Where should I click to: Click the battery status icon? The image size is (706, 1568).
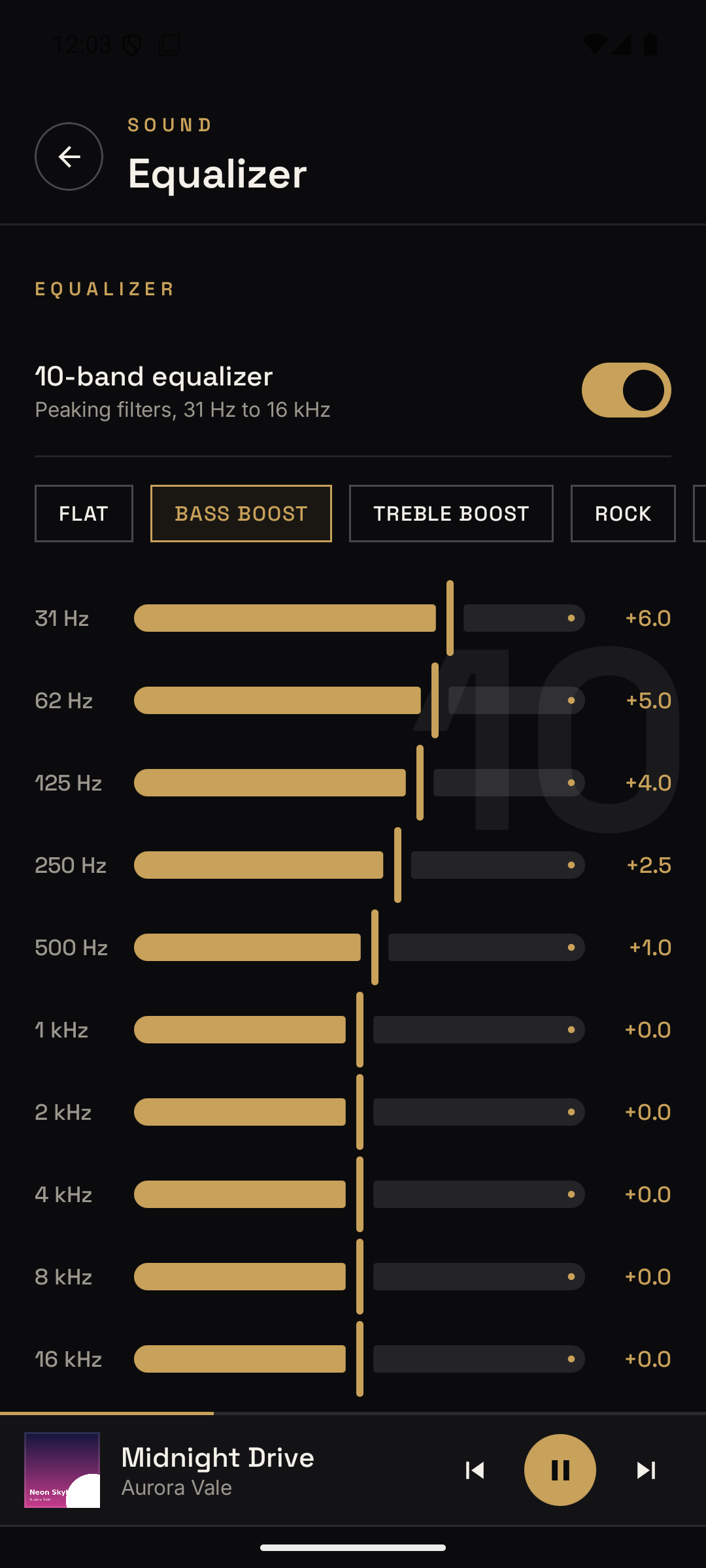[x=650, y=44]
